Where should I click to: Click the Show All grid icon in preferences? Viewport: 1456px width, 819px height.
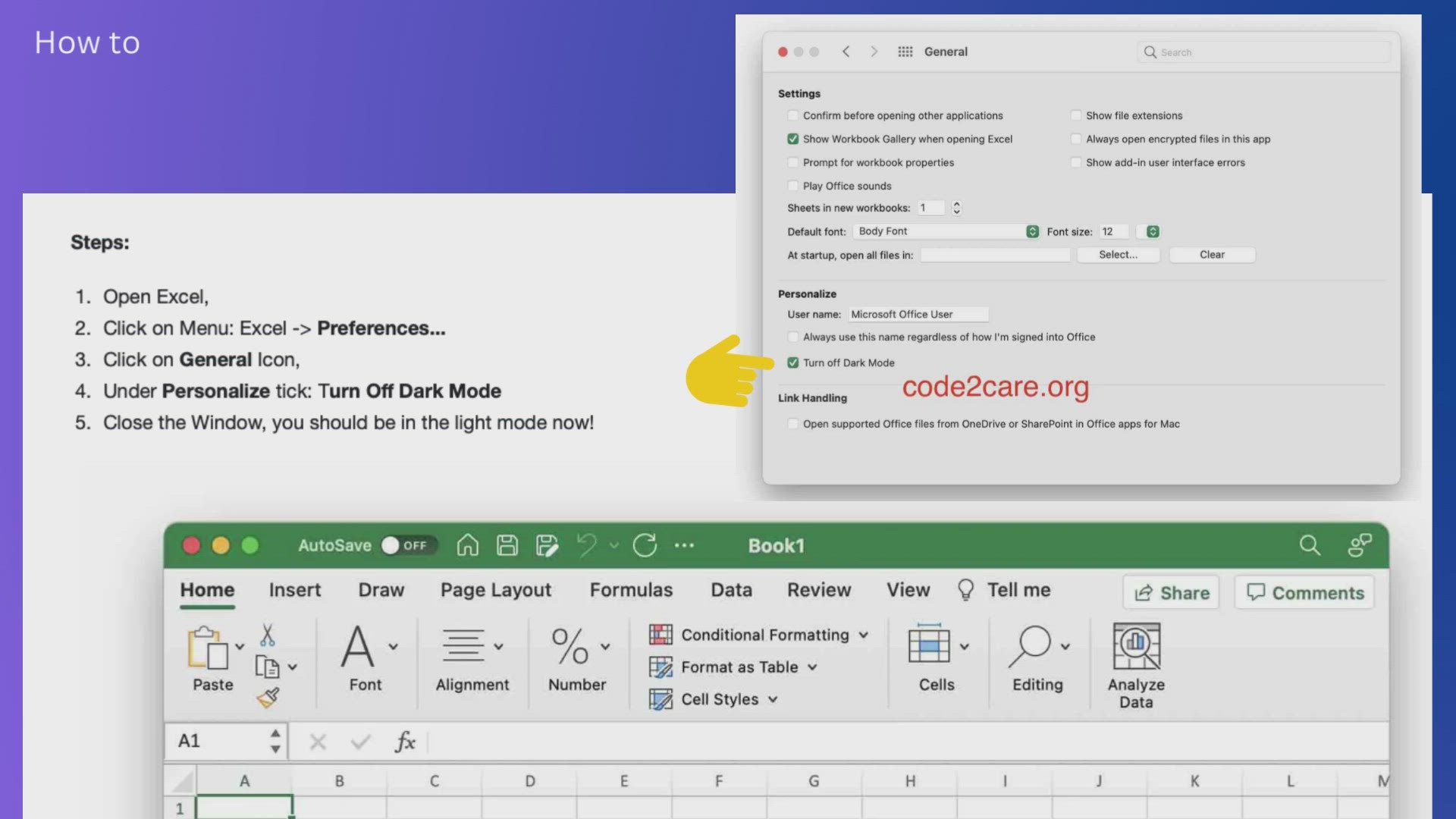point(905,52)
